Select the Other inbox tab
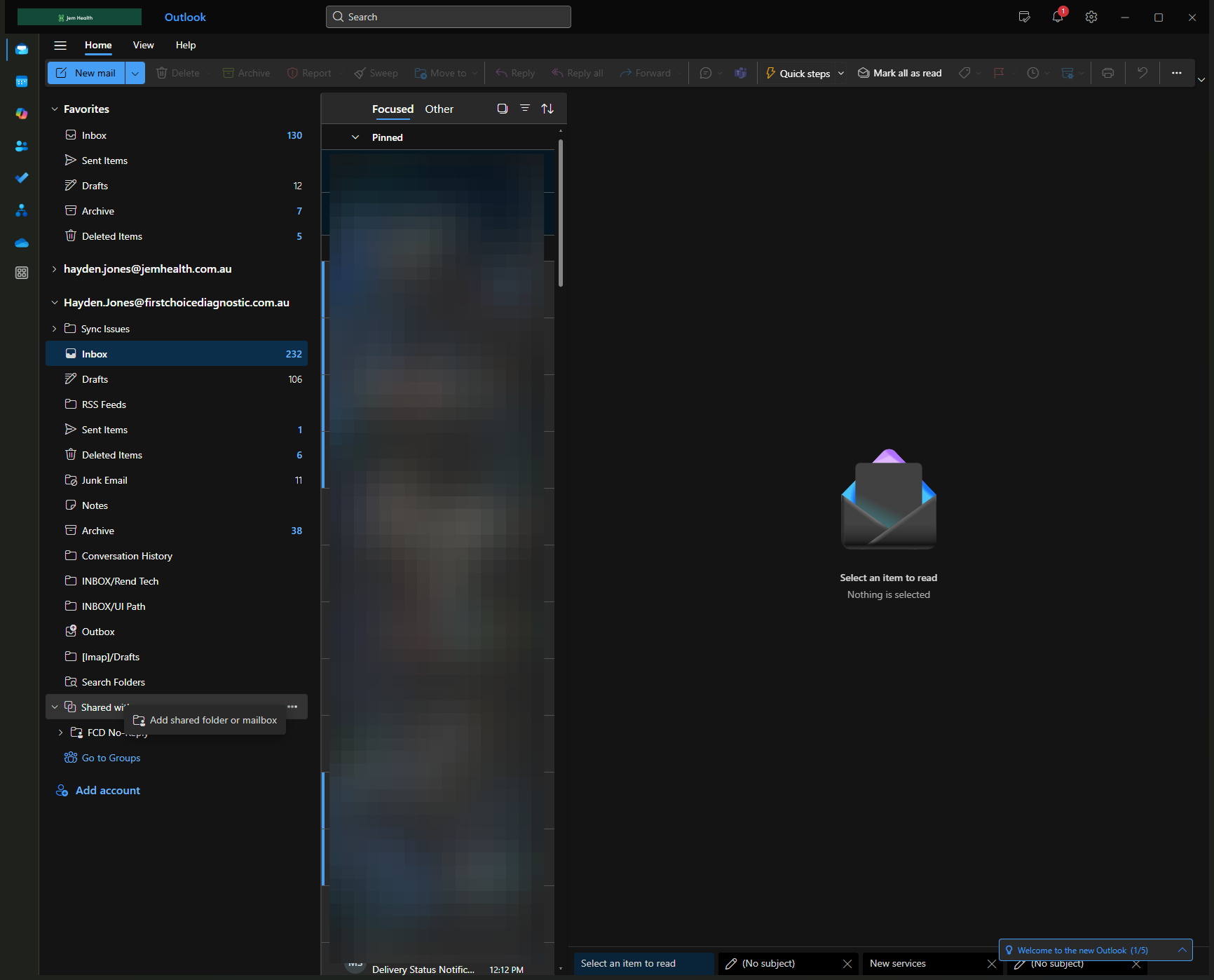The image size is (1214, 980). coord(439,109)
